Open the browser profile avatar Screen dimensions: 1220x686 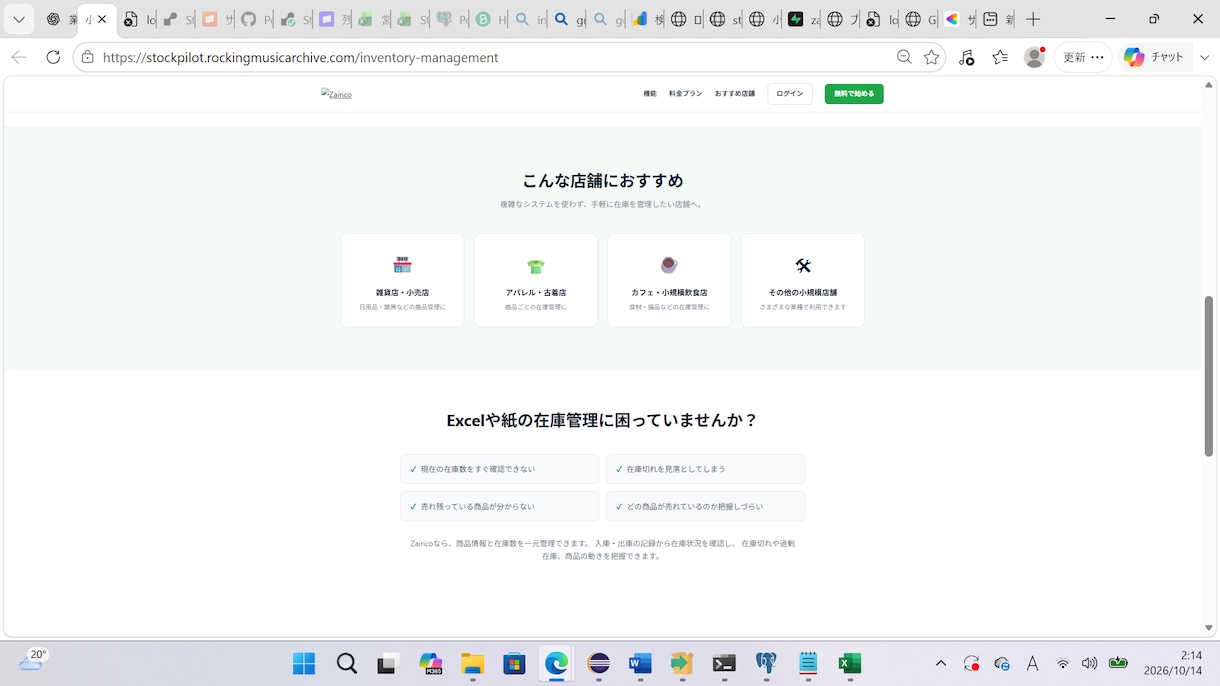tap(1035, 57)
